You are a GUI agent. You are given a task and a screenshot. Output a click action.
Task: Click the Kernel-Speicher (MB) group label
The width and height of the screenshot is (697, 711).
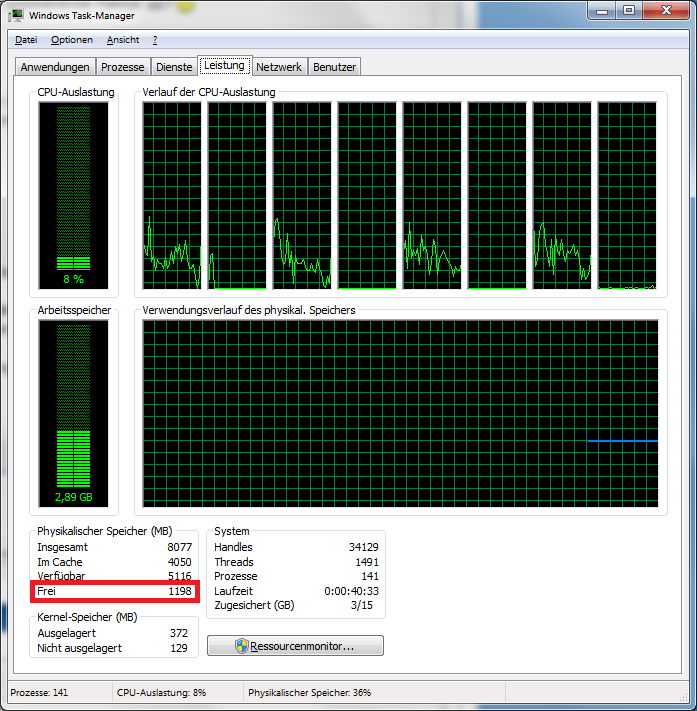click(87, 617)
